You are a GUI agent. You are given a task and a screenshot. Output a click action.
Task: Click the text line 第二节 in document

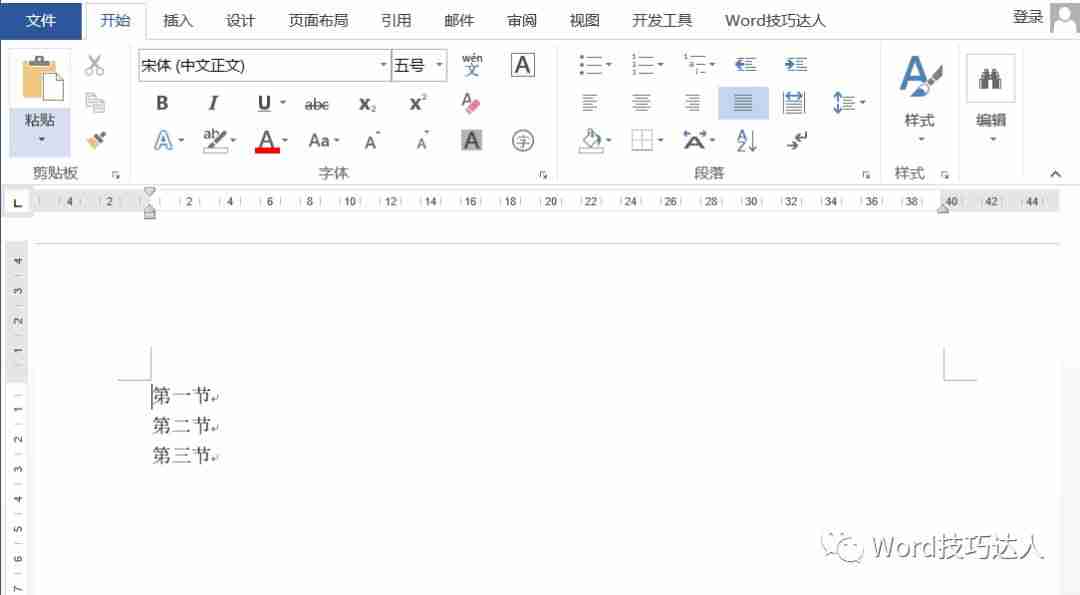[x=181, y=426]
